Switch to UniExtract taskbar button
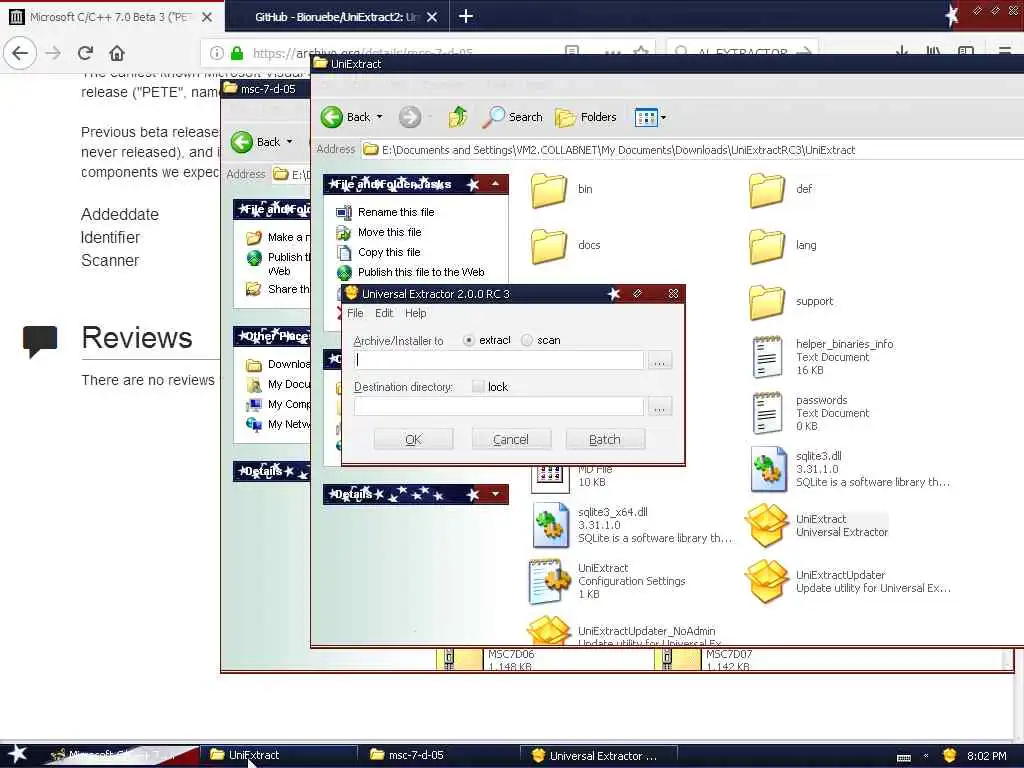This screenshot has height=768, width=1024. pos(280,756)
